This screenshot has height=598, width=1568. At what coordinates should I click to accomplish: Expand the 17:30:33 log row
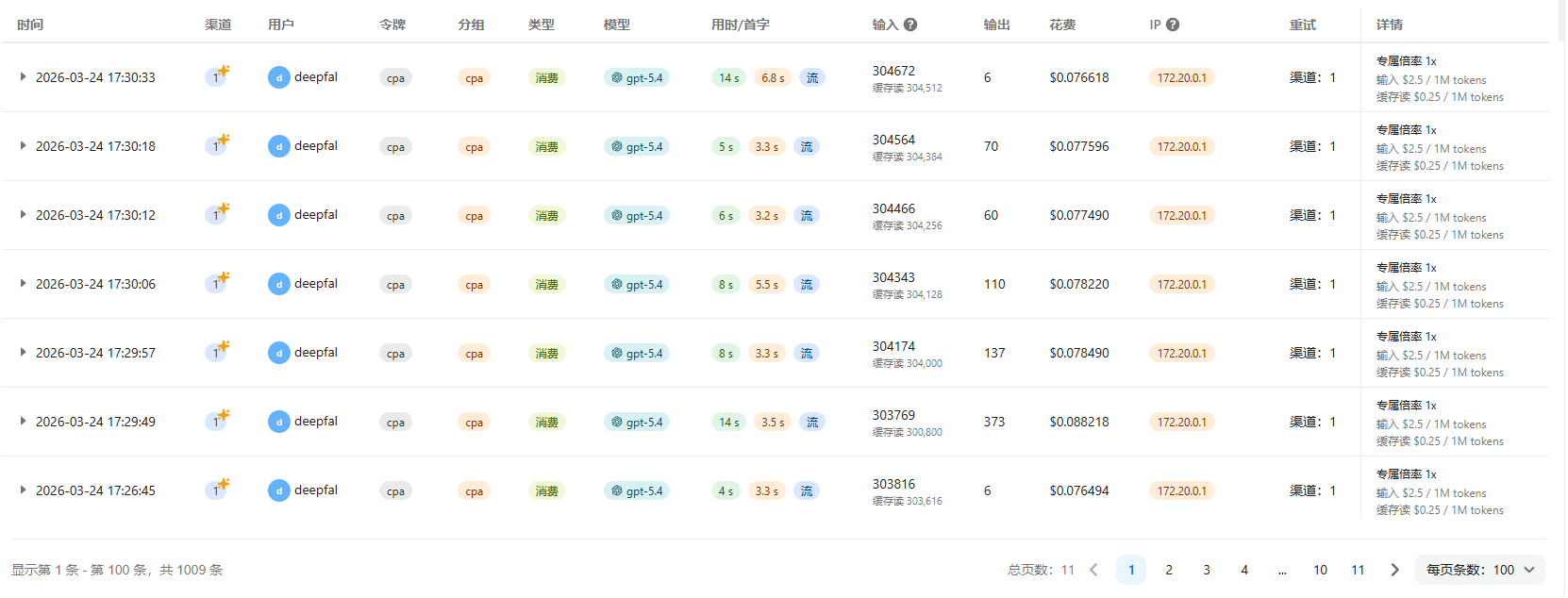point(23,77)
